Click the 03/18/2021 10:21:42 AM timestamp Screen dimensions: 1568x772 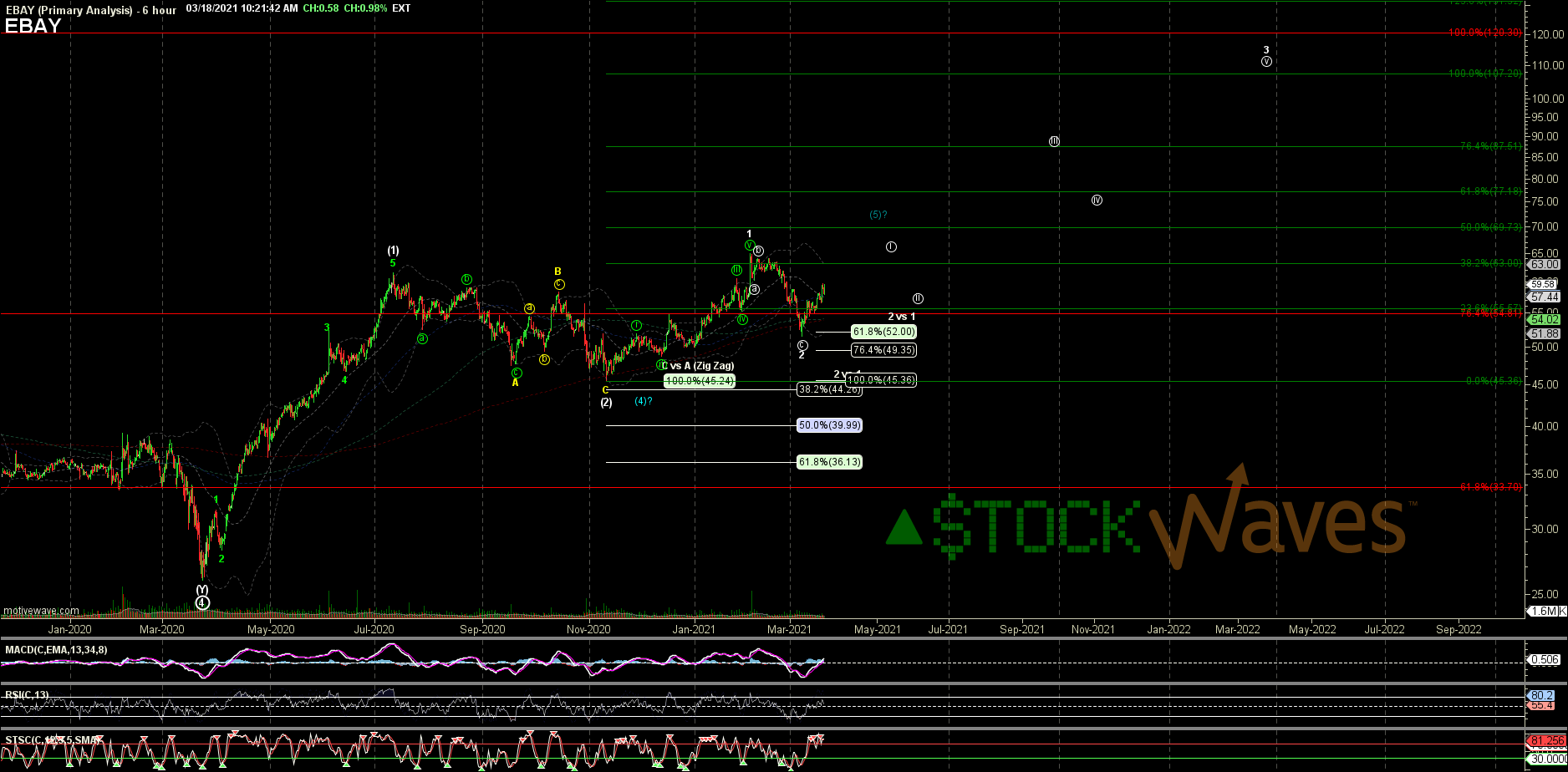[242, 9]
